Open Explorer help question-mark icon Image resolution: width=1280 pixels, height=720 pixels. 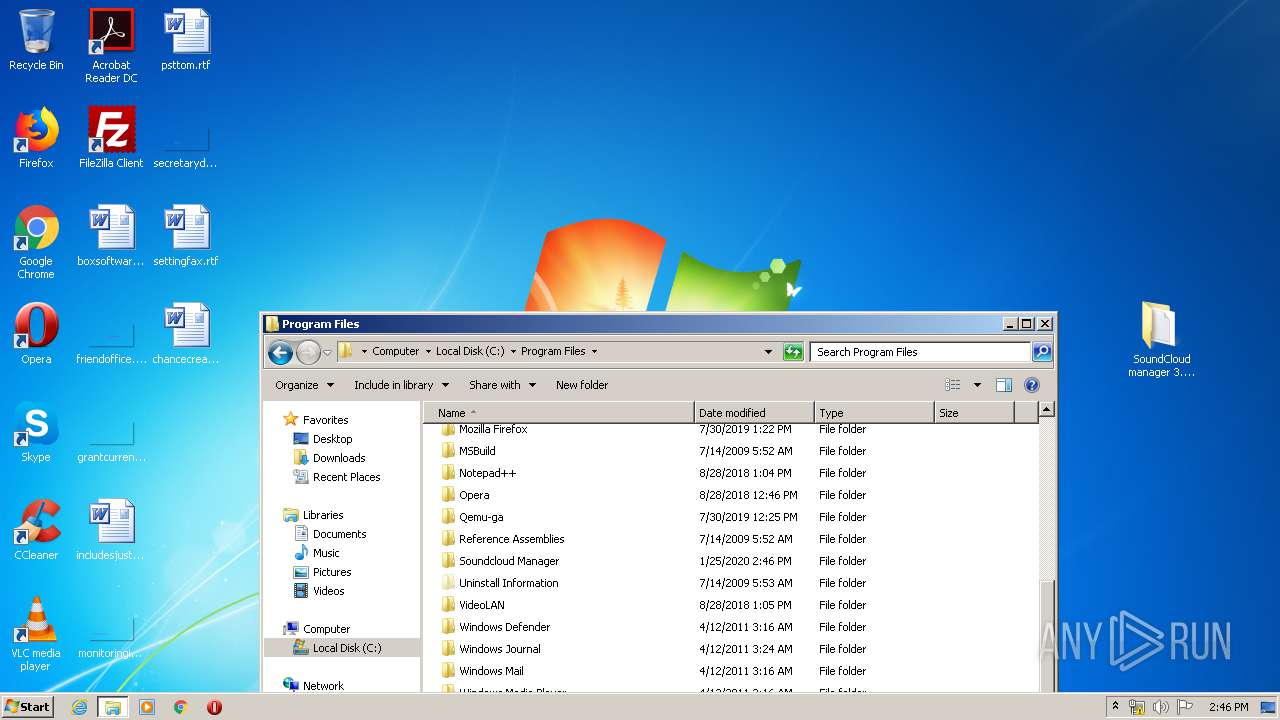tap(1032, 385)
